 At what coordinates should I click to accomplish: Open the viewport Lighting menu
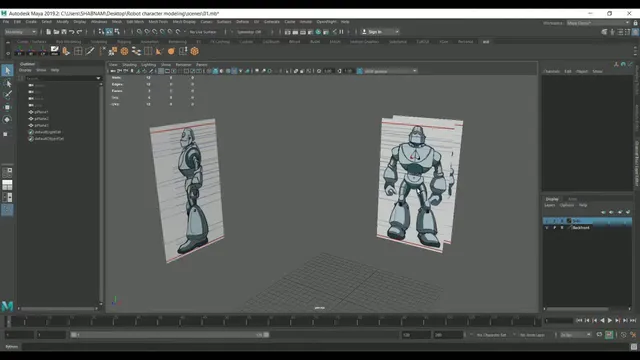(x=149, y=64)
